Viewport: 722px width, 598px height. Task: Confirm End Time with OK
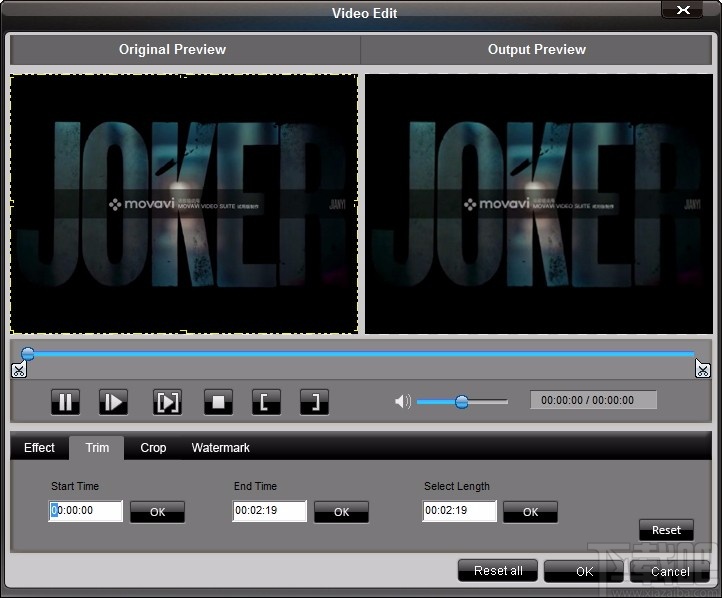341,512
